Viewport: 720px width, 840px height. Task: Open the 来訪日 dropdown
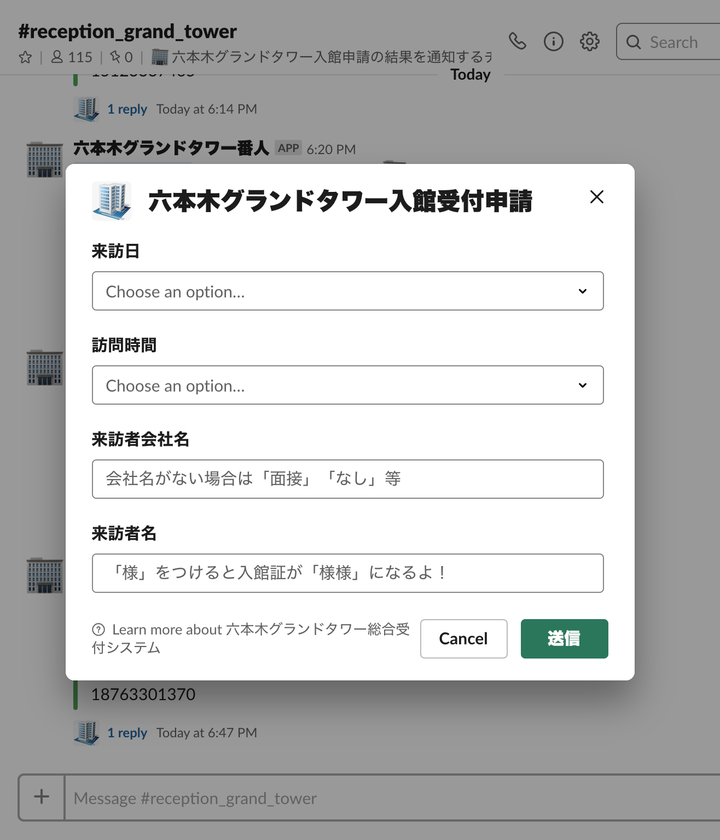(x=348, y=291)
